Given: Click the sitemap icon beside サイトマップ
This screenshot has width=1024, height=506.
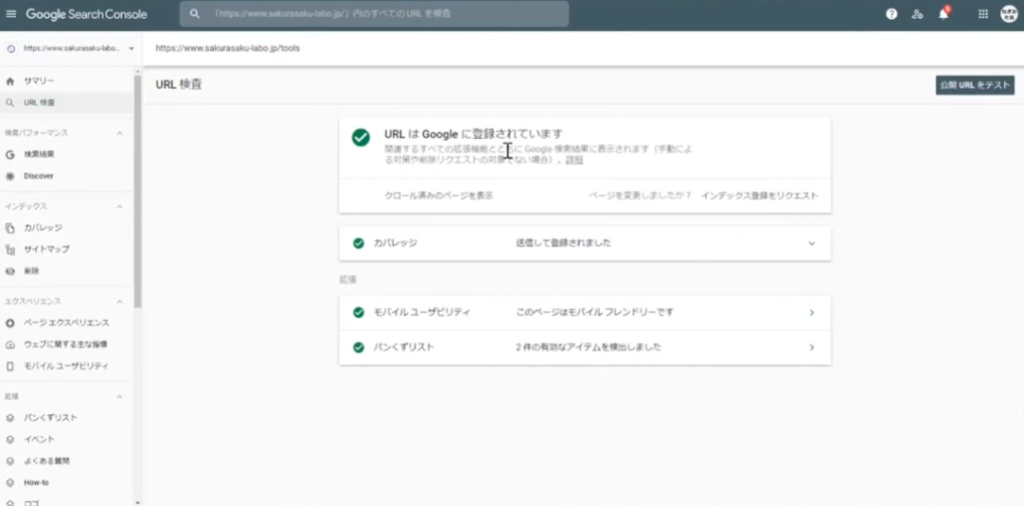Looking at the screenshot, I should [10, 249].
